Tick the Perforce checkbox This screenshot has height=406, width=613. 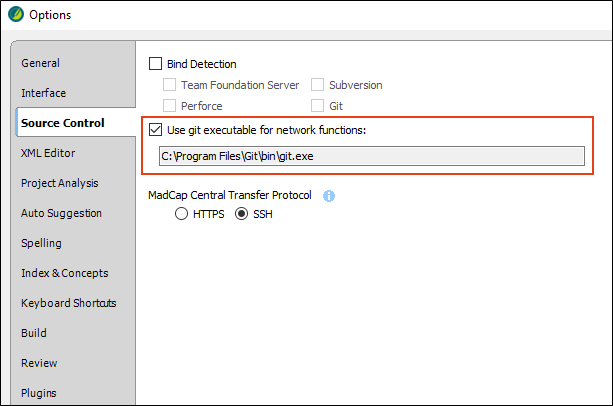click(169, 106)
